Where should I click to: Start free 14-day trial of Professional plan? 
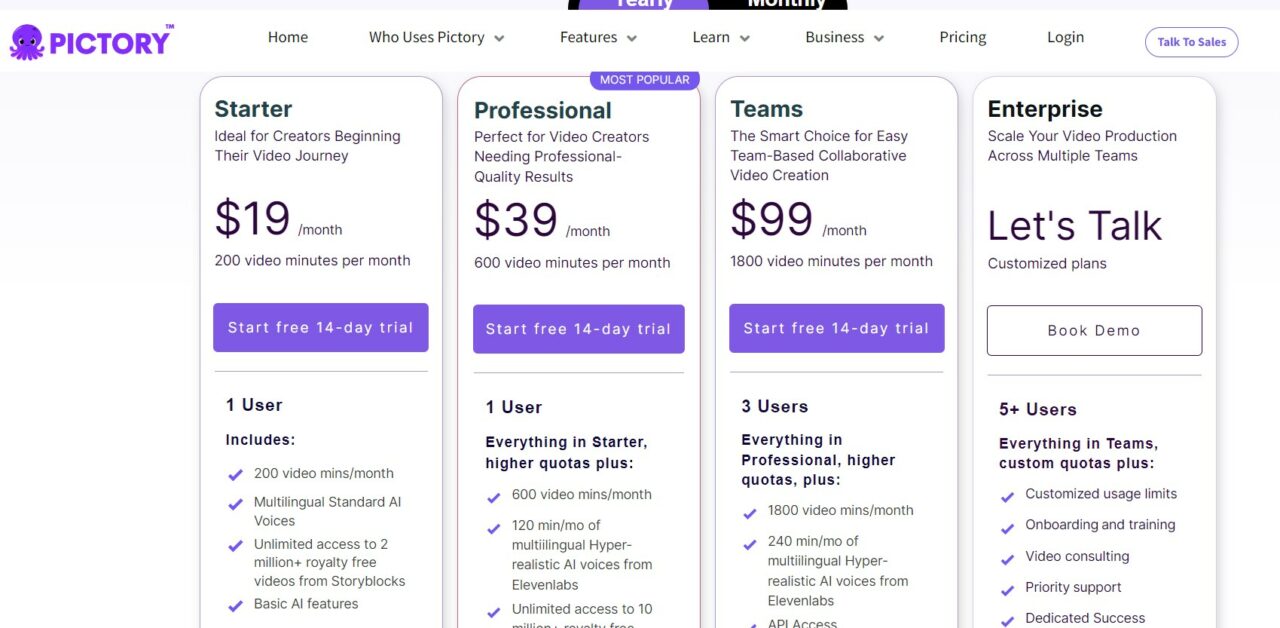click(578, 327)
